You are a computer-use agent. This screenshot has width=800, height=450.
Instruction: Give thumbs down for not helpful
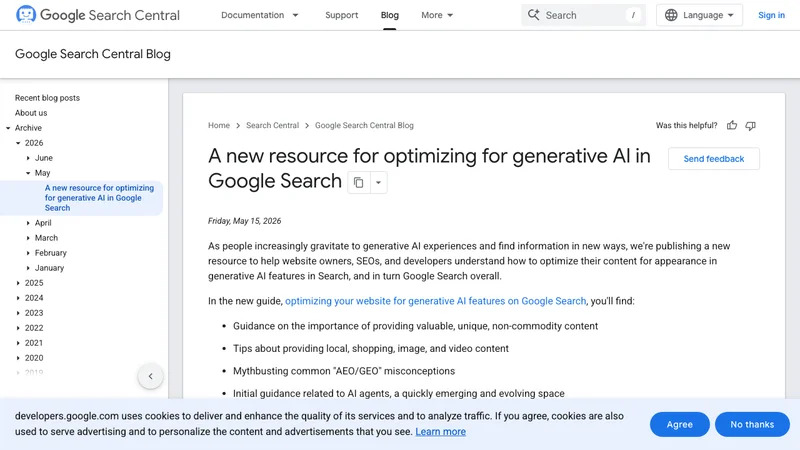pos(751,126)
